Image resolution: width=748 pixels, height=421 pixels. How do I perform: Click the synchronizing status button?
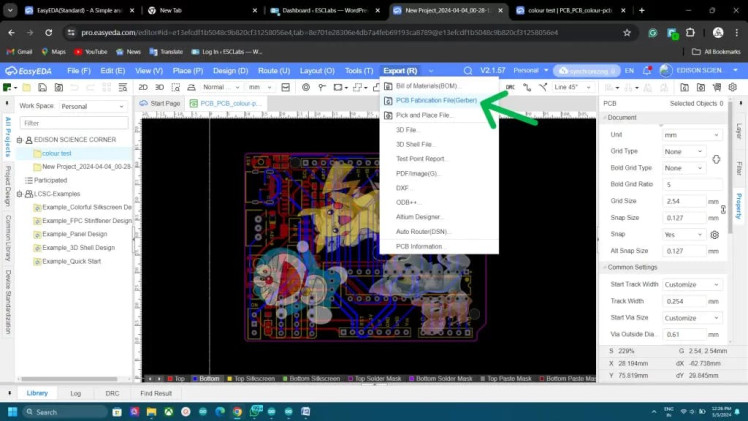(x=586, y=71)
